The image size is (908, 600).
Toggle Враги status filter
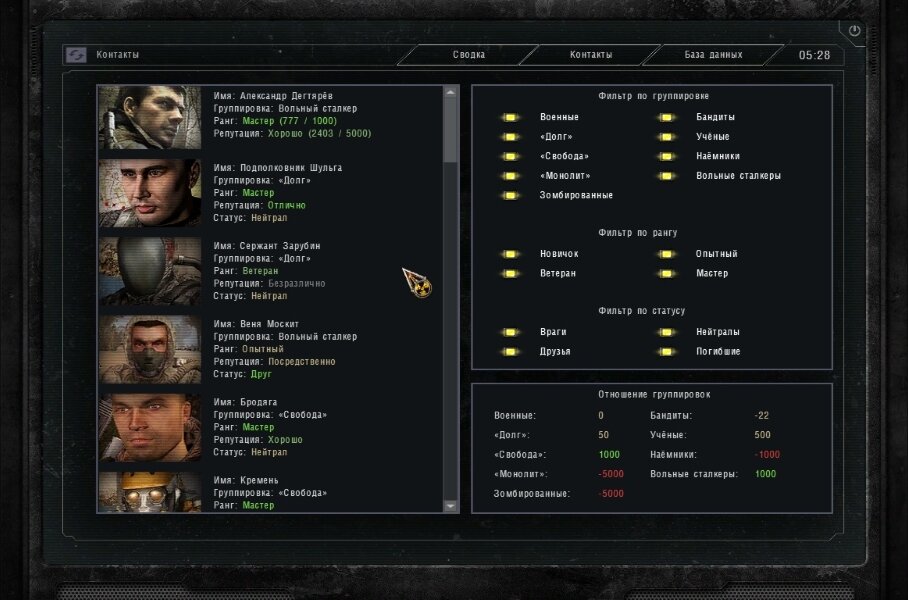pyautogui.click(x=510, y=332)
